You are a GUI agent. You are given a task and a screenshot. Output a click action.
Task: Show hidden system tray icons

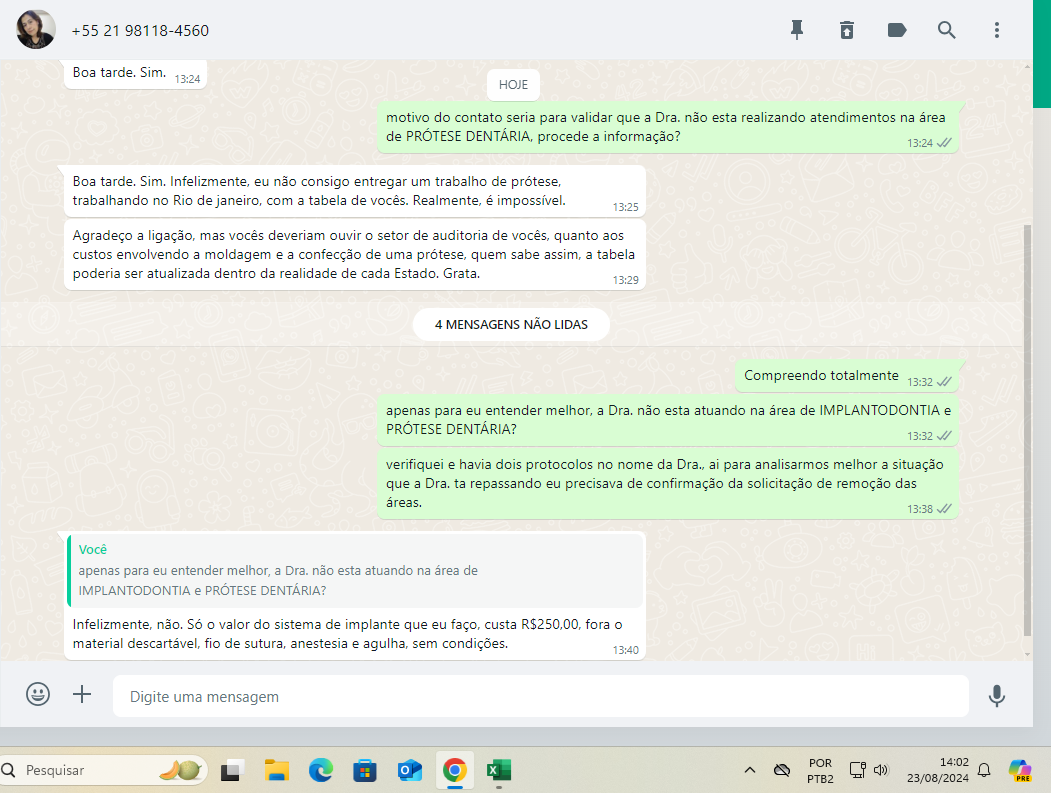click(x=750, y=770)
